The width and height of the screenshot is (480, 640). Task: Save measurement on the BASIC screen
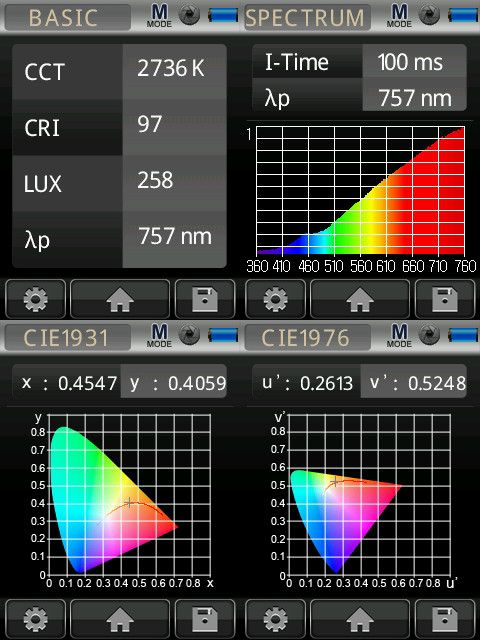pos(205,299)
